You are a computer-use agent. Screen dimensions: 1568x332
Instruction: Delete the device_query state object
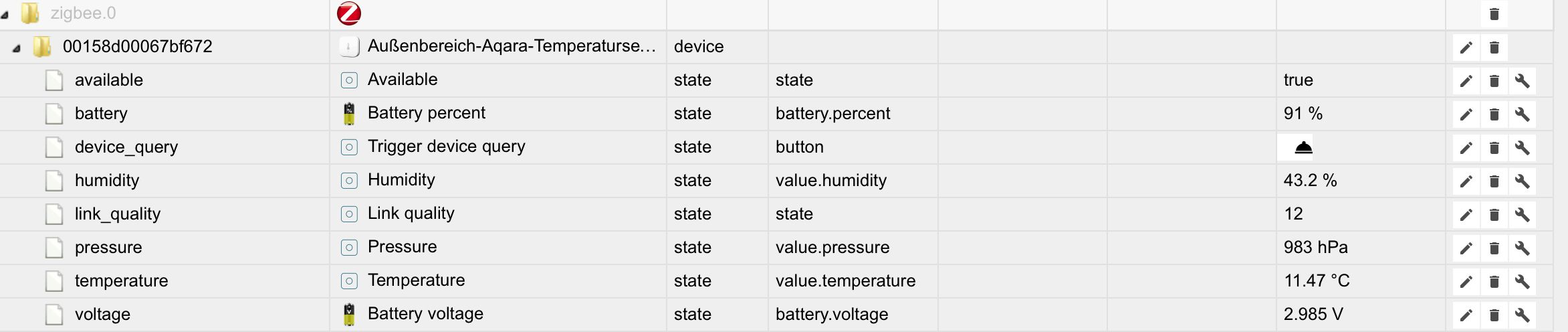pyautogui.click(x=1494, y=148)
